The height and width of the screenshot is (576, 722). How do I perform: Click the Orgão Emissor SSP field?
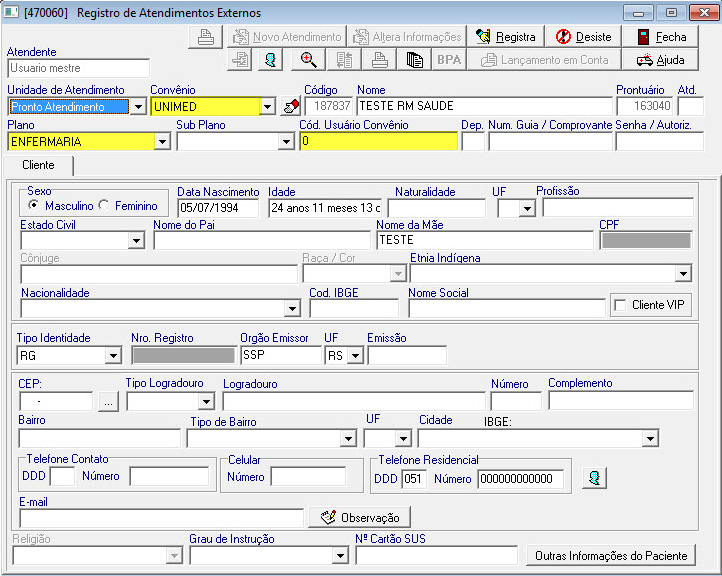coord(281,355)
